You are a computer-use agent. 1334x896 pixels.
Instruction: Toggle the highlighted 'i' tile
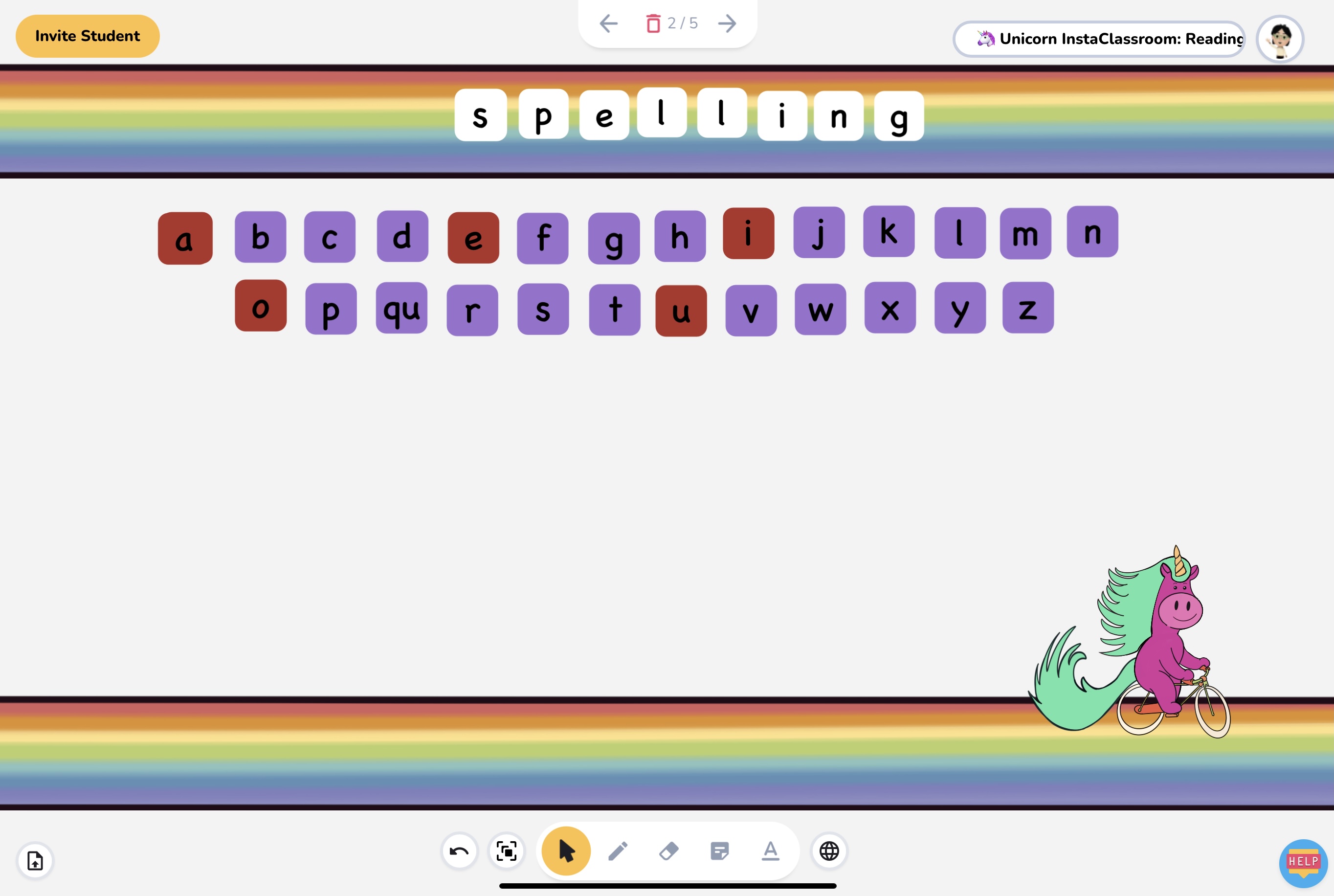pos(748,233)
